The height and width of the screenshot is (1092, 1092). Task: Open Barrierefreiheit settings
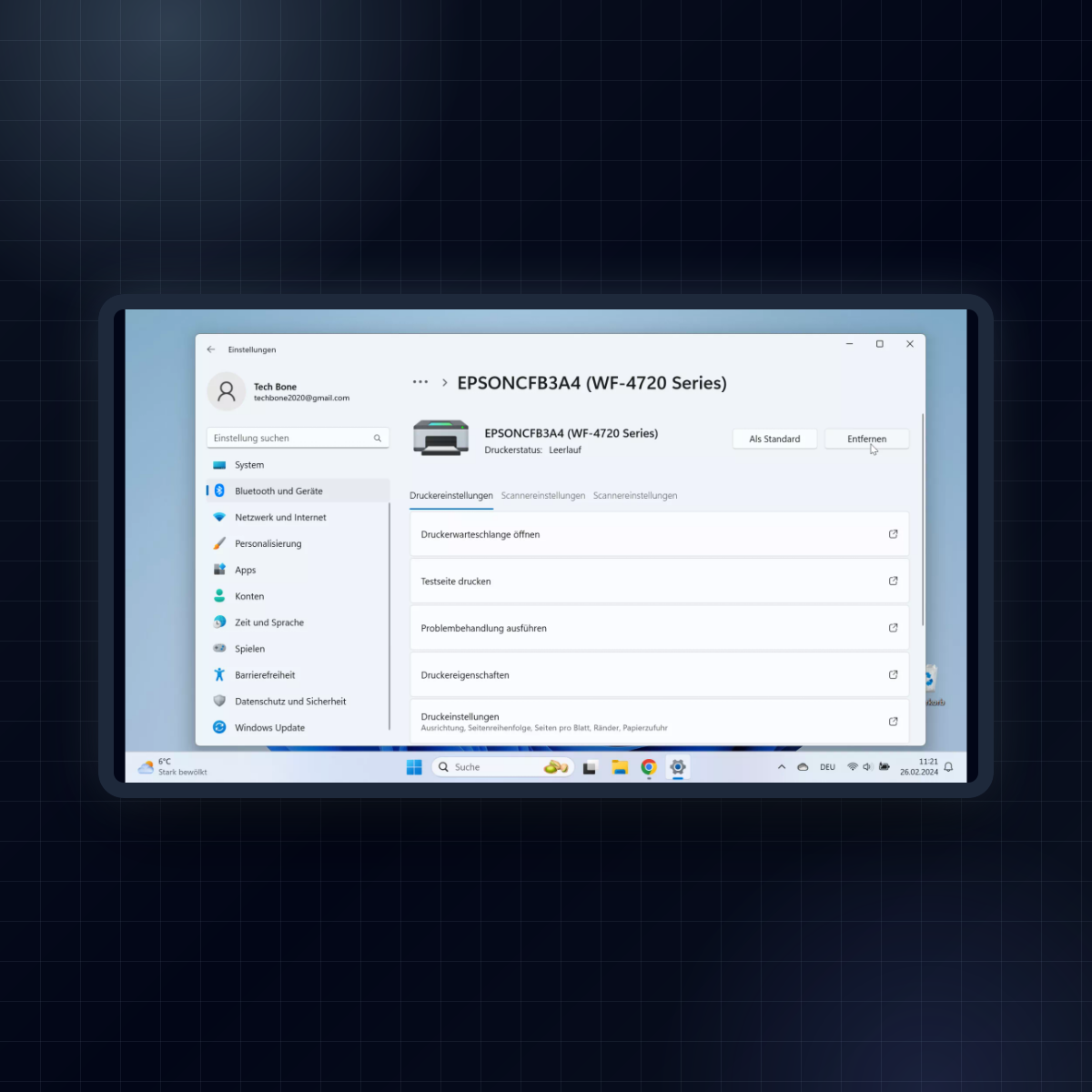coord(298,675)
